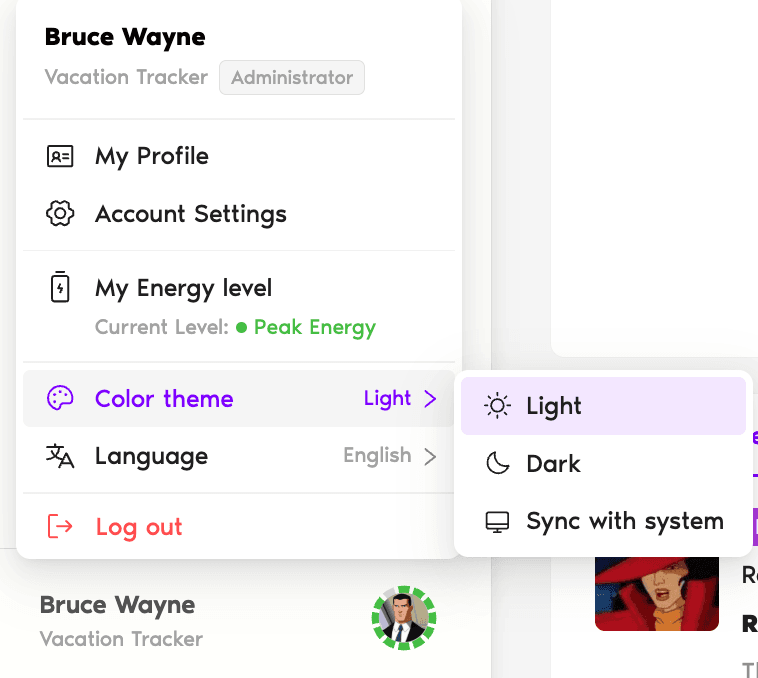Click the purple Light value label
This screenshot has width=758, height=678.
(x=387, y=399)
